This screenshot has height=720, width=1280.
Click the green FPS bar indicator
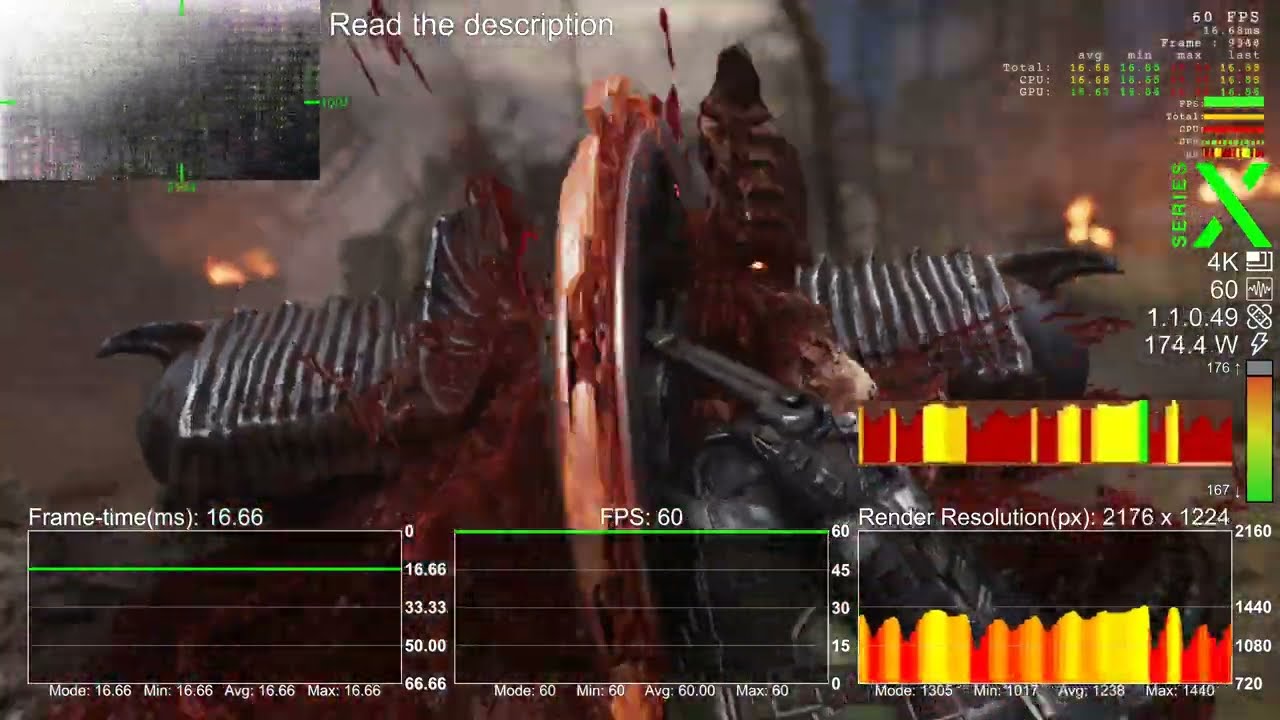click(1234, 103)
